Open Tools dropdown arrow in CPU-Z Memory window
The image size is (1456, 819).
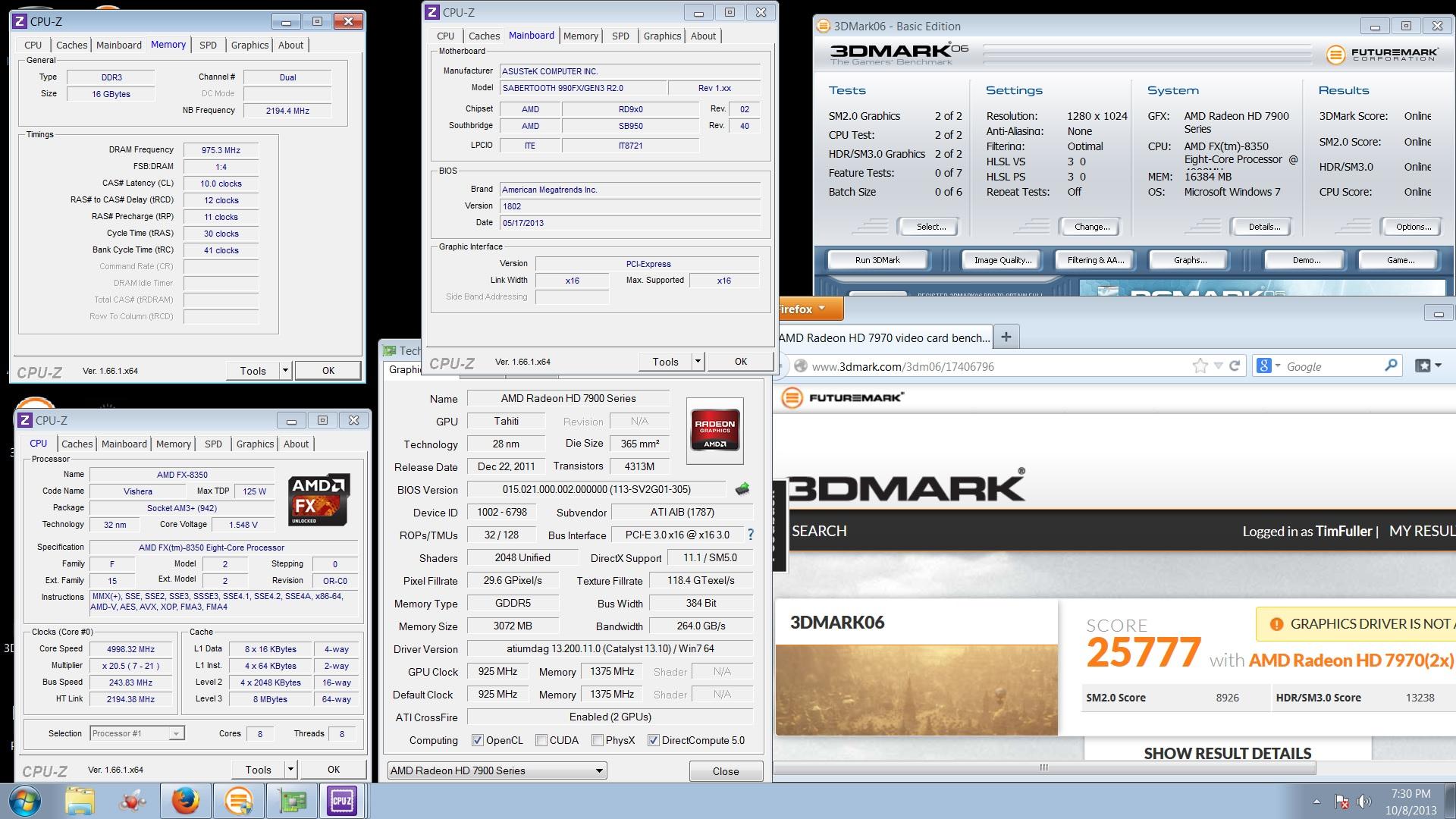285,371
